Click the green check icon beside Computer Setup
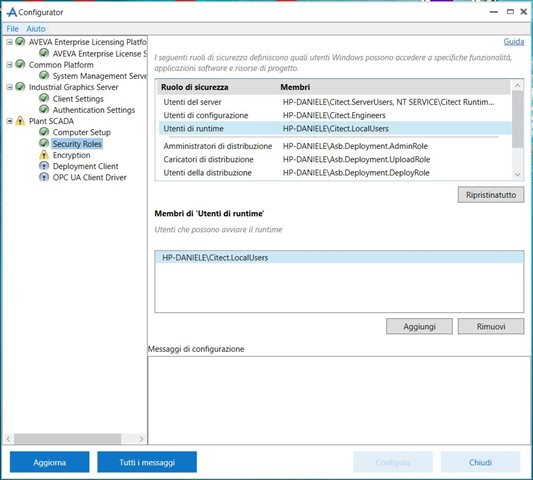The image size is (533, 480). click(x=44, y=132)
